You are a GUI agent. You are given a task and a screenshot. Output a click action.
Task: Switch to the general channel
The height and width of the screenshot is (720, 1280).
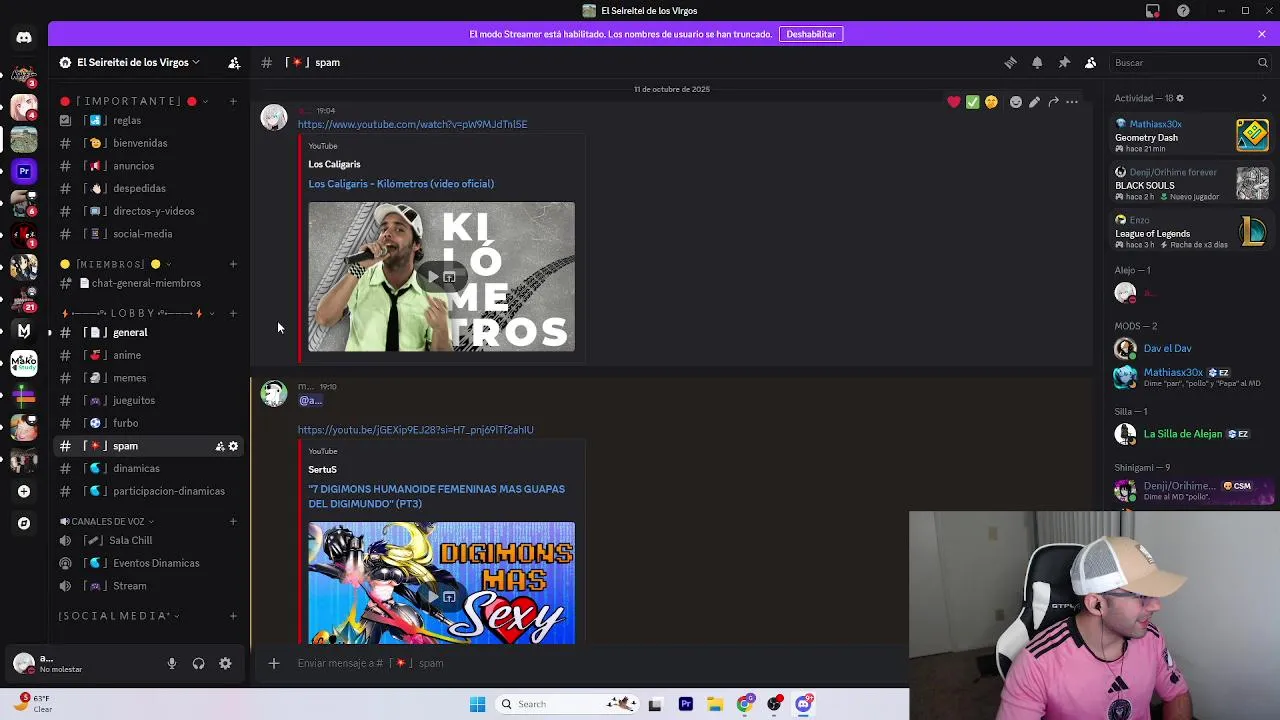point(150,332)
